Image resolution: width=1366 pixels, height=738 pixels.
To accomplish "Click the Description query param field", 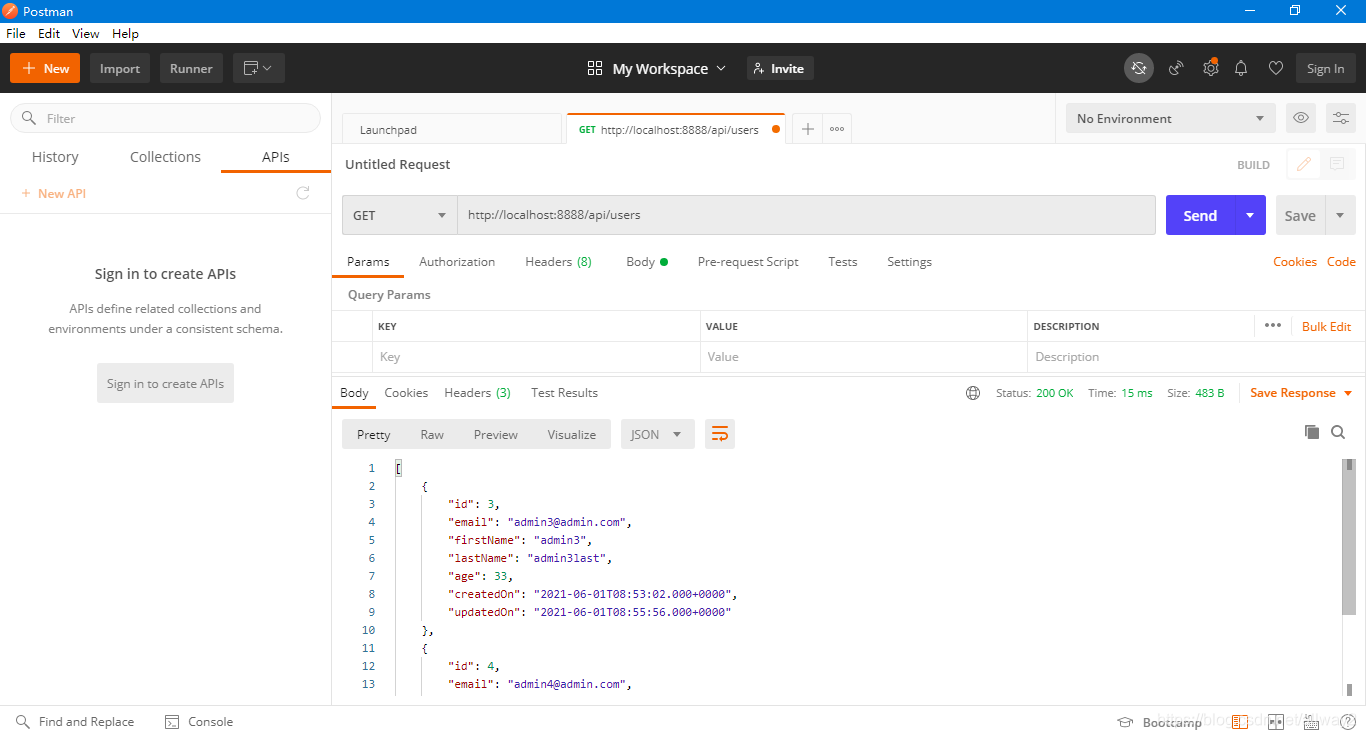I will pyautogui.click(x=1196, y=357).
